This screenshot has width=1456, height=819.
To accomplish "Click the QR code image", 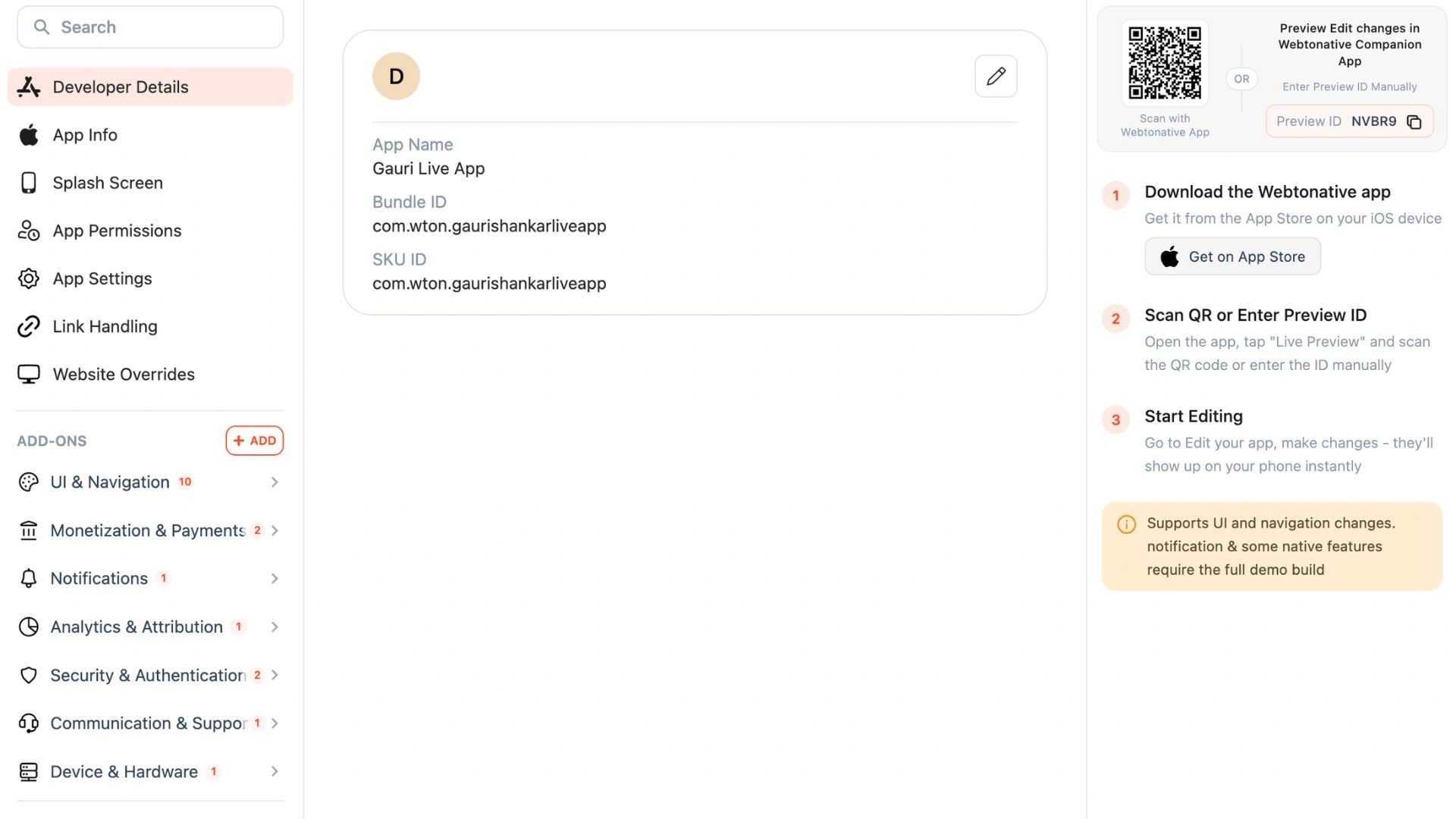I will click(1165, 63).
